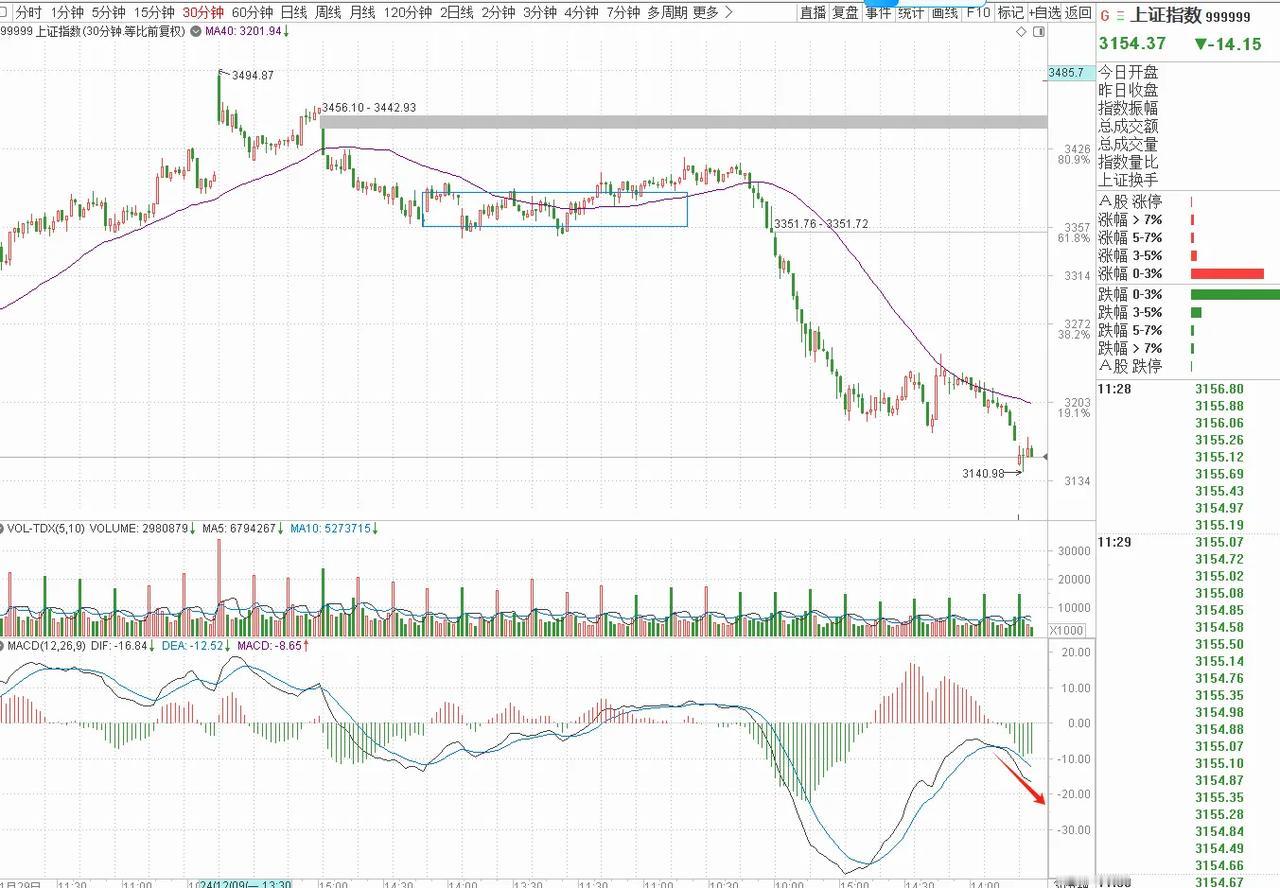Open the 直播 live button
Image resolution: width=1280 pixels, height=888 pixels.
point(813,12)
